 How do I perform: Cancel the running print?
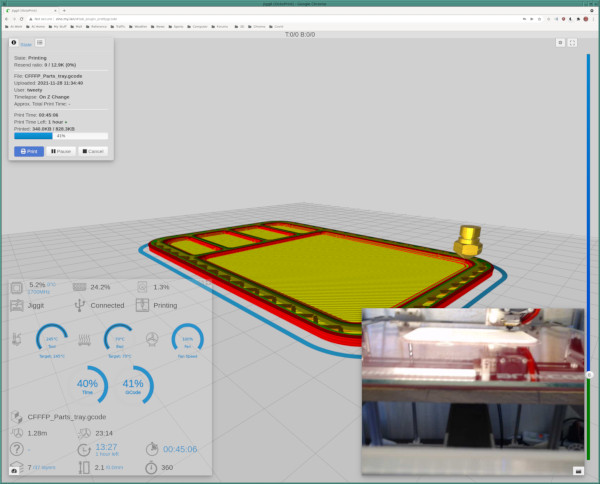coord(93,152)
